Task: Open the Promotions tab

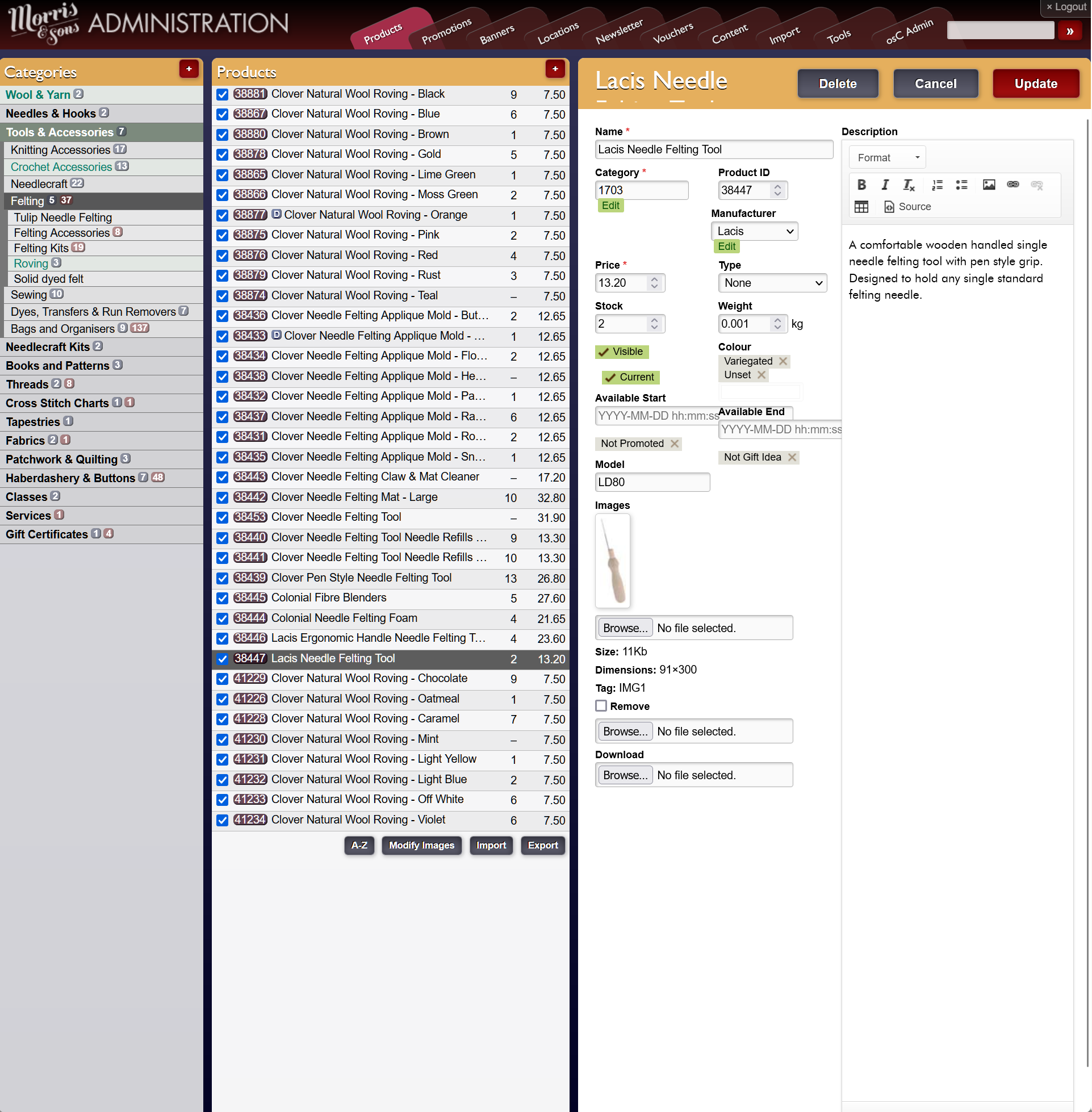Action: [446, 31]
